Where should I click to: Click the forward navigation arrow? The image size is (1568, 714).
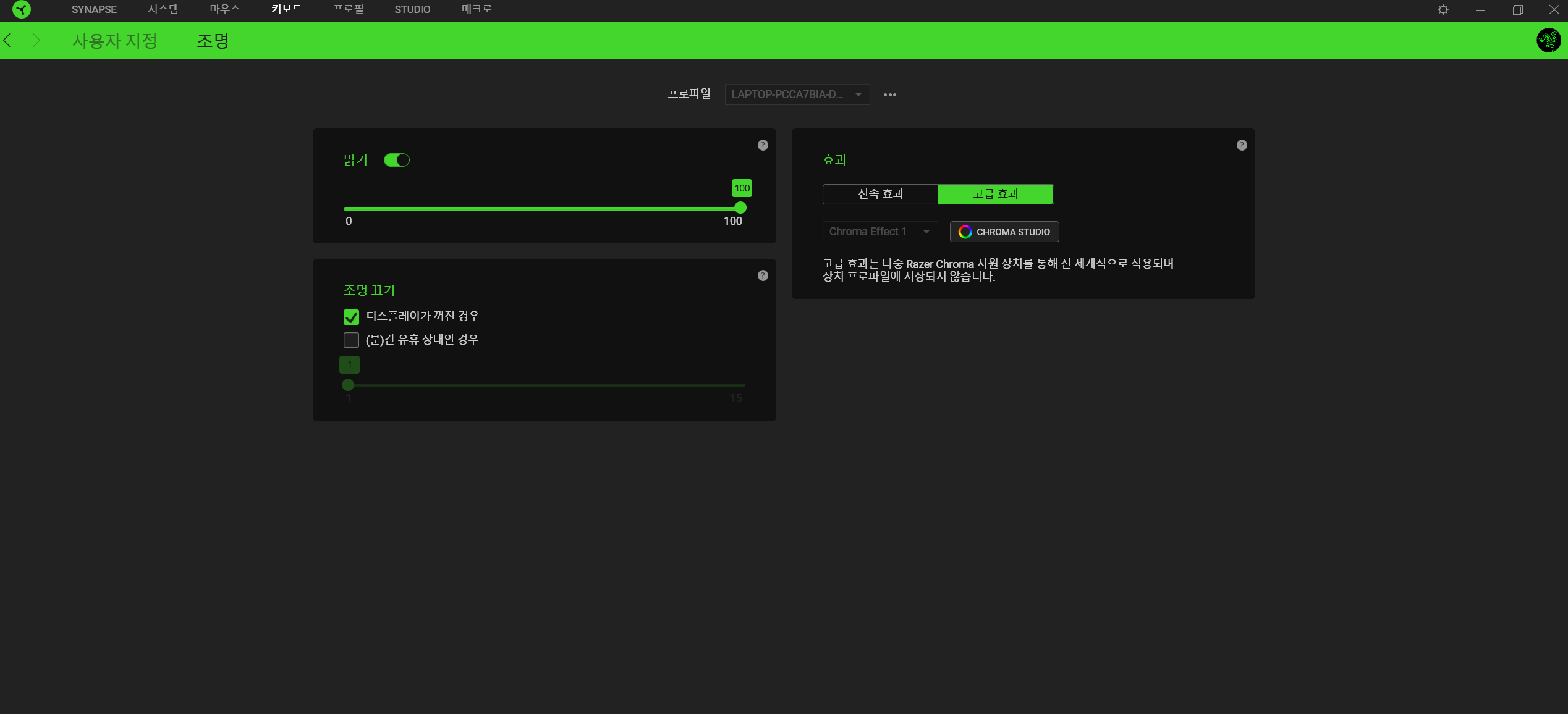pos(36,41)
